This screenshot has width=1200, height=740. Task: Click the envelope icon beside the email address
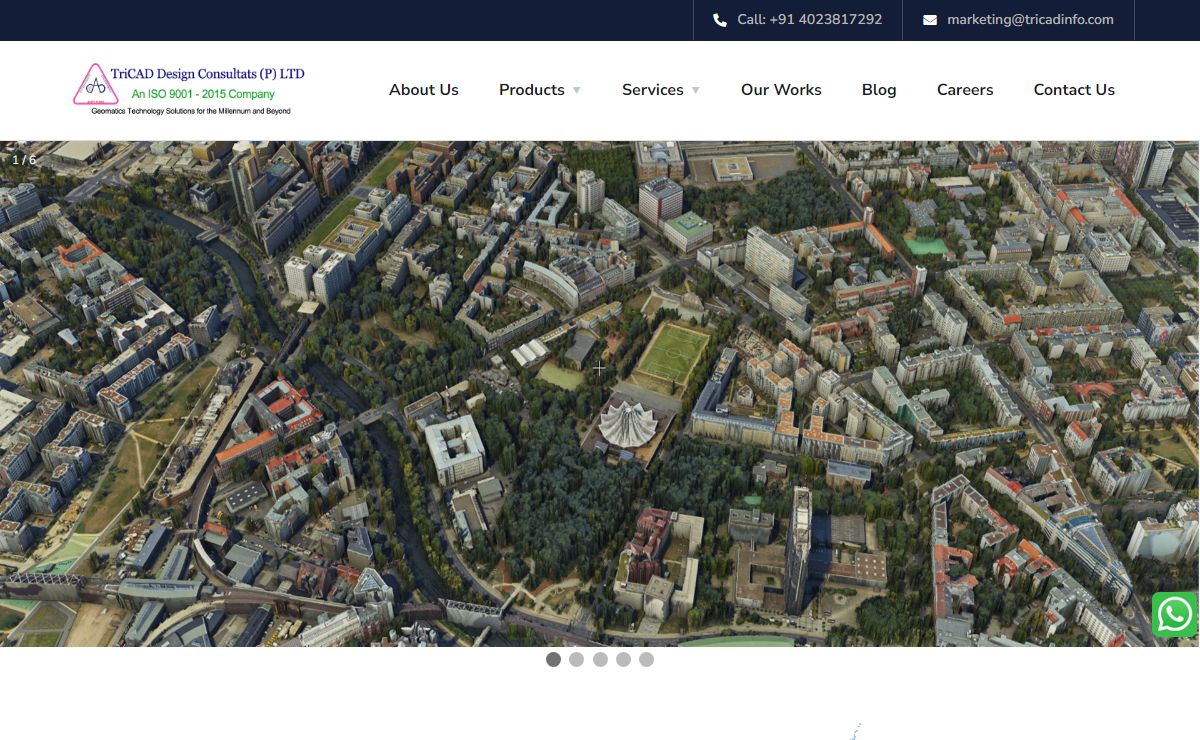tap(930, 20)
